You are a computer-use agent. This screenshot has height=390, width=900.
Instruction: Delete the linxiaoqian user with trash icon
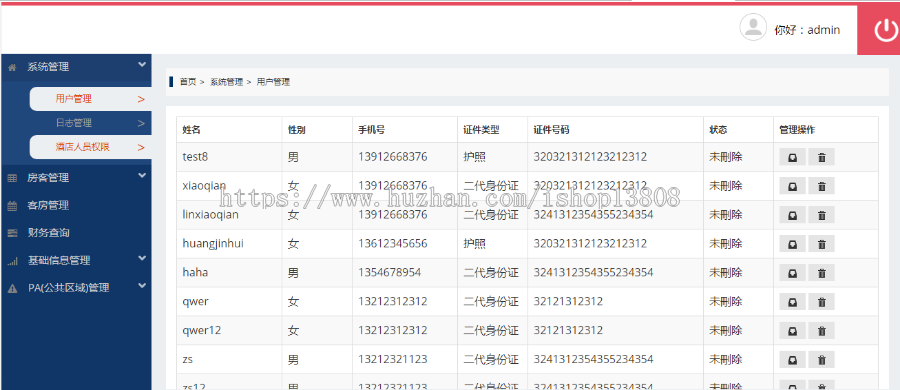click(x=821, y=215)
